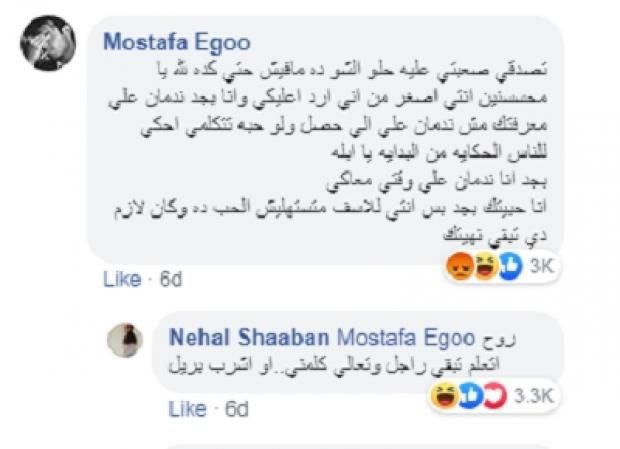This screenshot has width=620, height=449.
Task: Open Mostafa Egoo's profile name link
Action: tap(176, 44)
